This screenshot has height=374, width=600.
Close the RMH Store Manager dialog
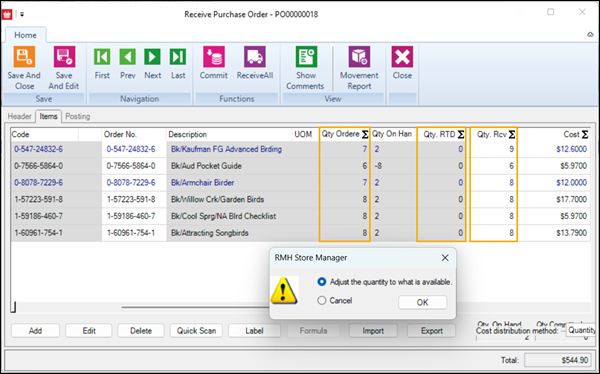tap(445, 258)
